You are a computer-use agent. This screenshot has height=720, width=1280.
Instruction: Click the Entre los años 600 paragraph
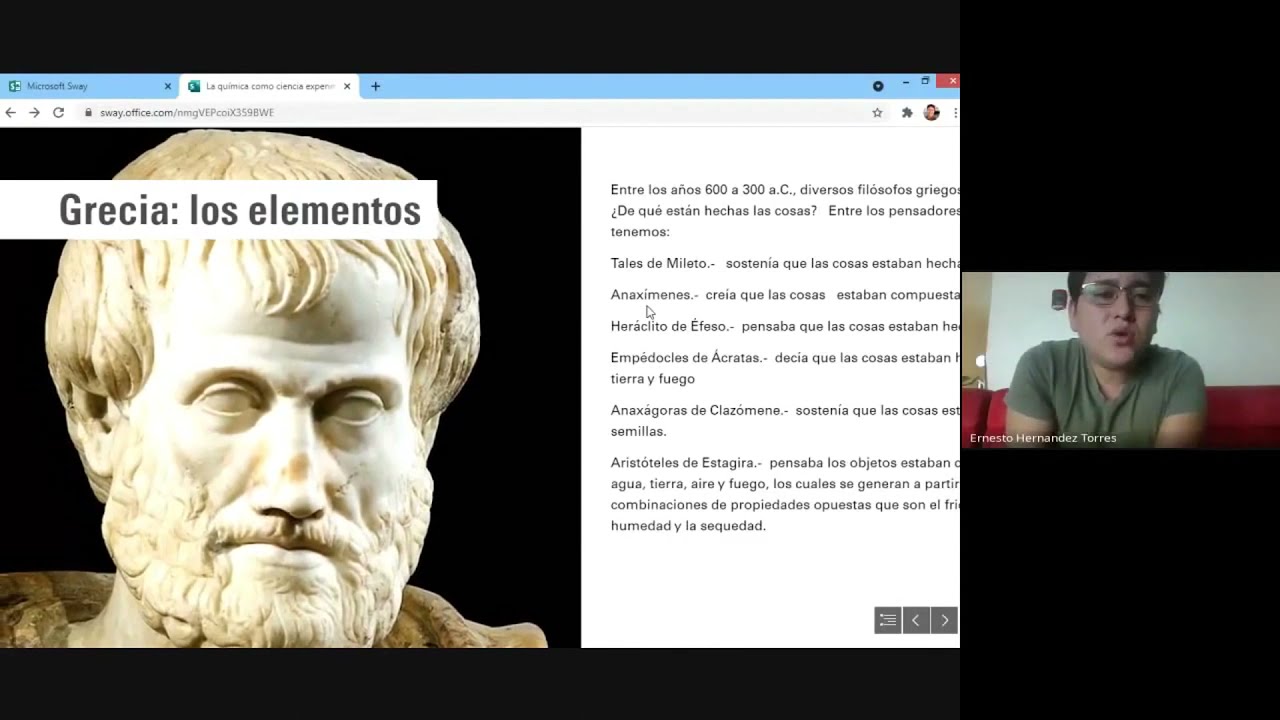[785, 210]
